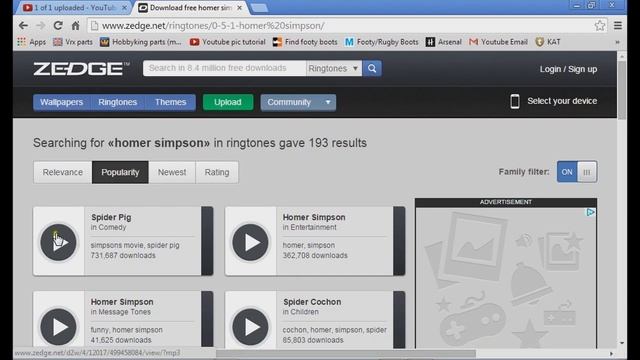Sort results by Relevance
The width and height of the screenshot is (640, 360).
pos(62,172)
